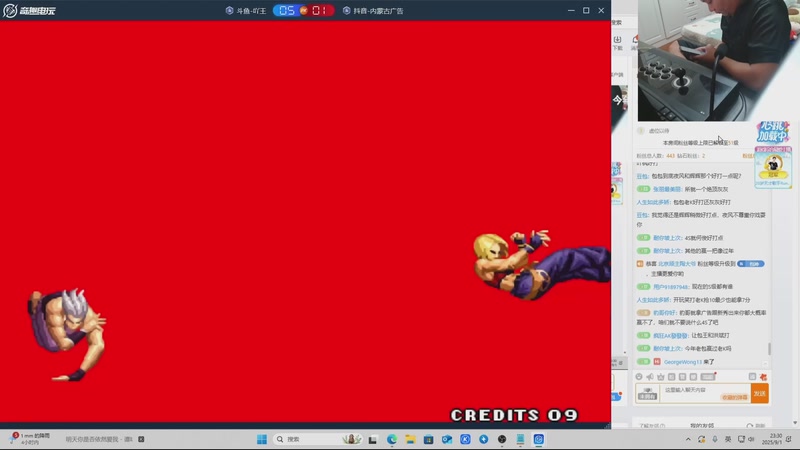This screenshot has width=800, height=450.
Task: Open volume control in system tray
Action: (751, 439)
